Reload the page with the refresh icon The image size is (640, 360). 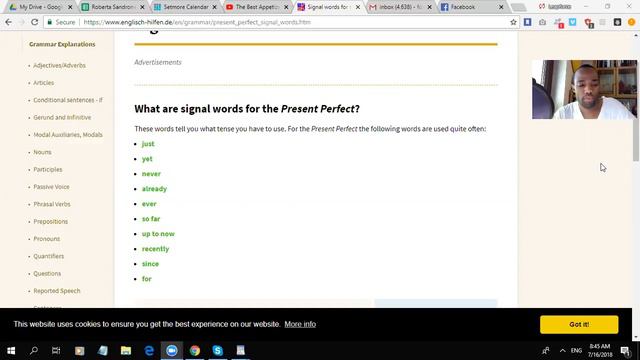(x=34, y=22)
